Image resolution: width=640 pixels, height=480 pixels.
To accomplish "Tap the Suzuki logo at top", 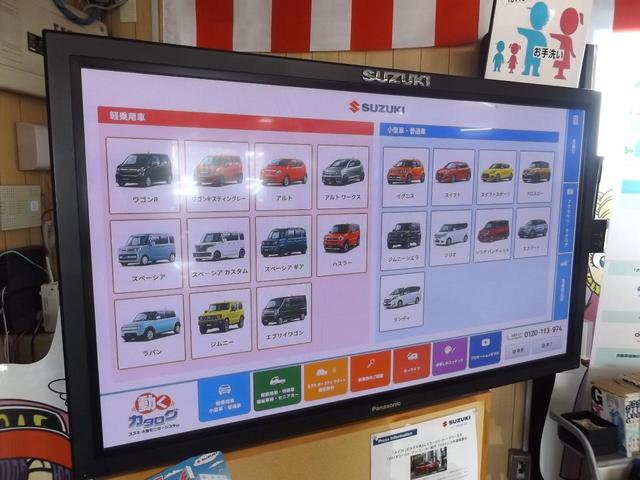I will 376,107.
